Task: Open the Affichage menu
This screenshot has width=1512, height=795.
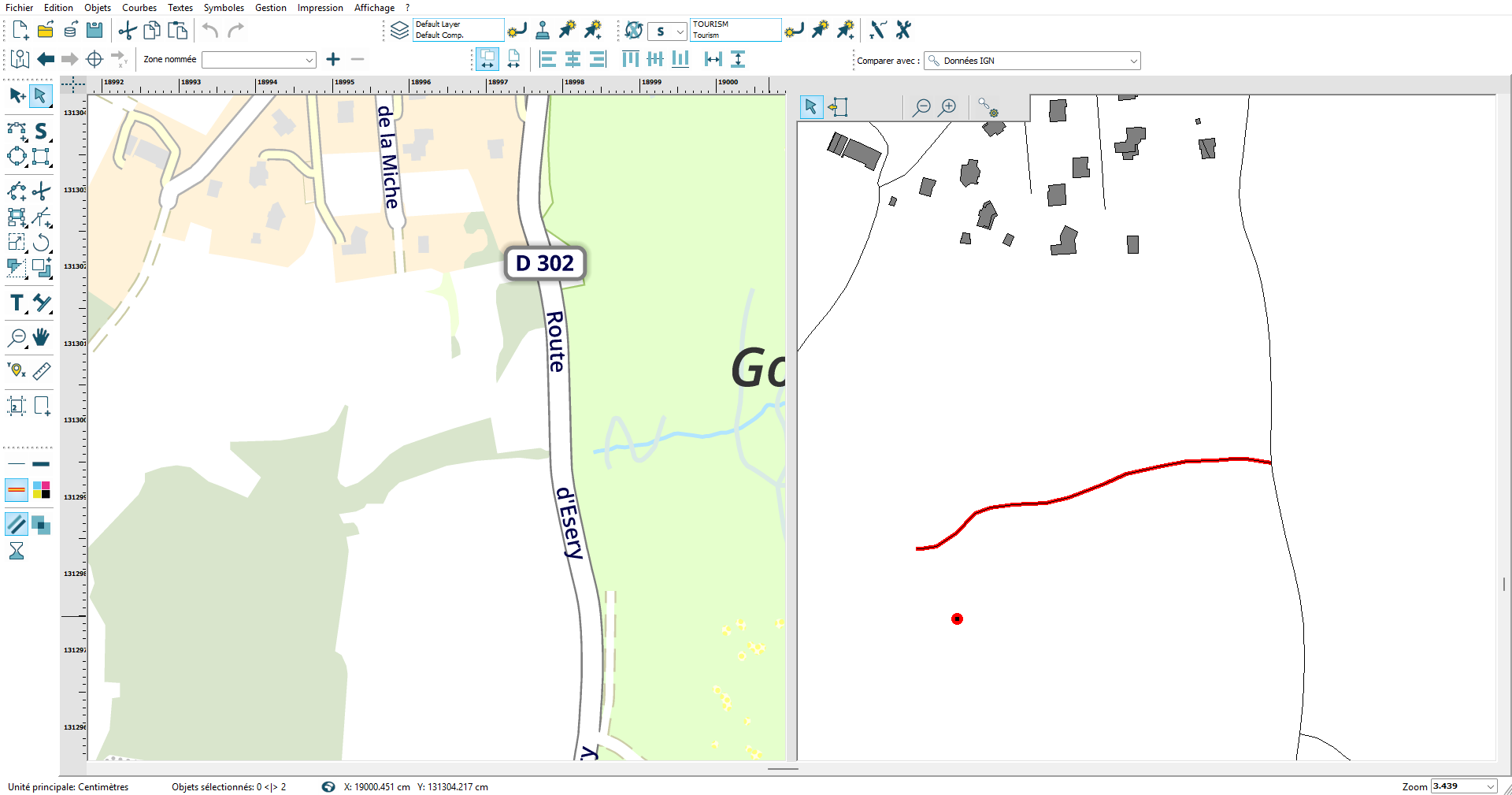Action: 374,8
